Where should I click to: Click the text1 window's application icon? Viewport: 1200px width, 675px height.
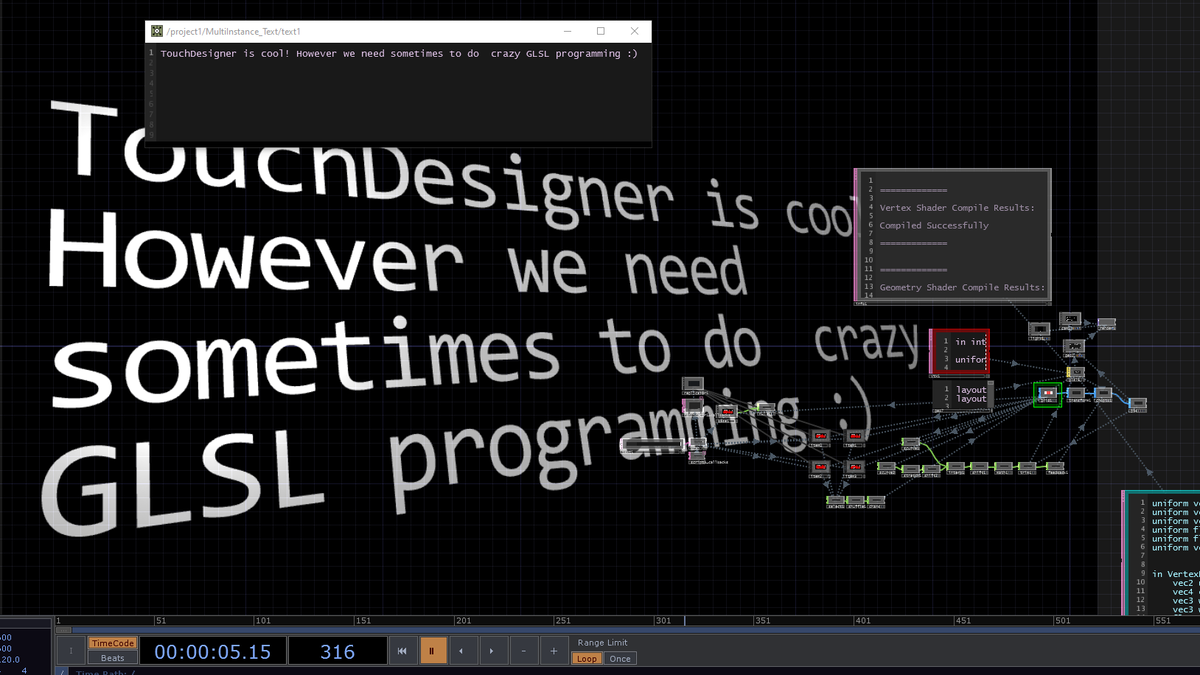(x=157, y=32)
